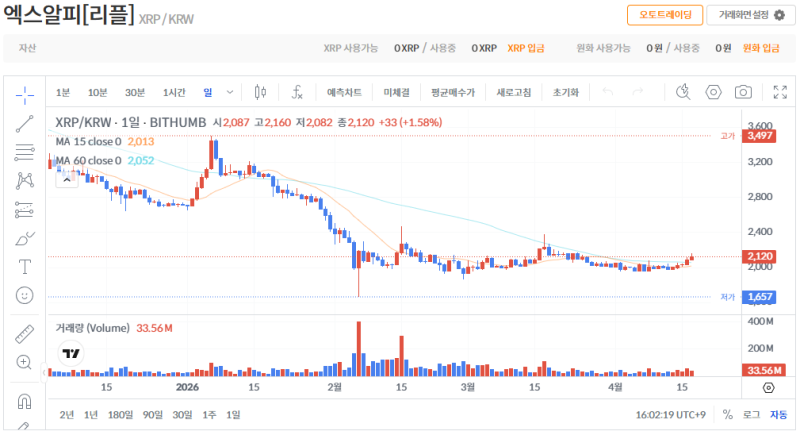
Task: Click the 2,120 current price label
Action: [x=759, y=256]
